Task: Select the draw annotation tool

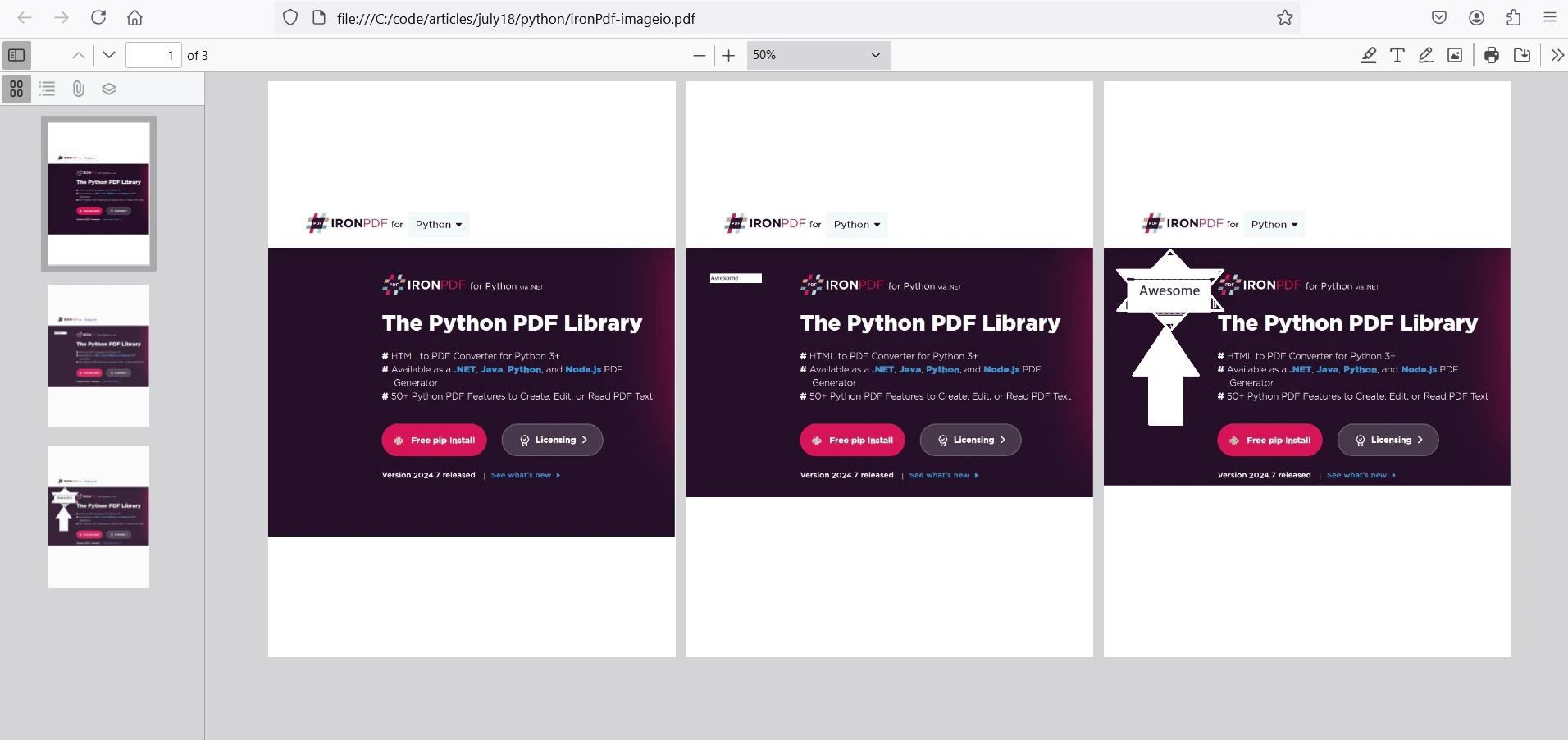Action: (1426, 55)
